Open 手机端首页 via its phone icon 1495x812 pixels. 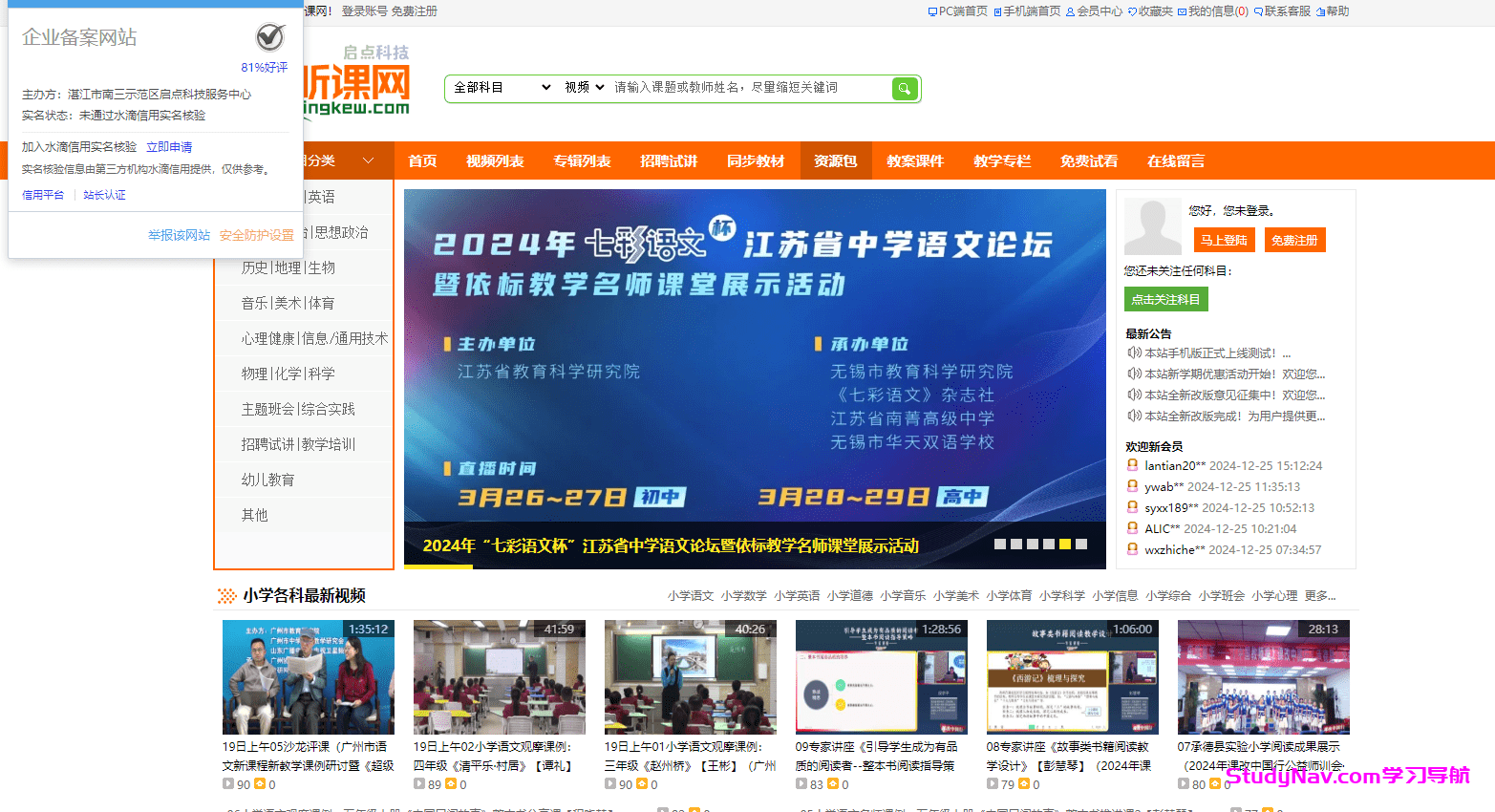pos(996,11)
